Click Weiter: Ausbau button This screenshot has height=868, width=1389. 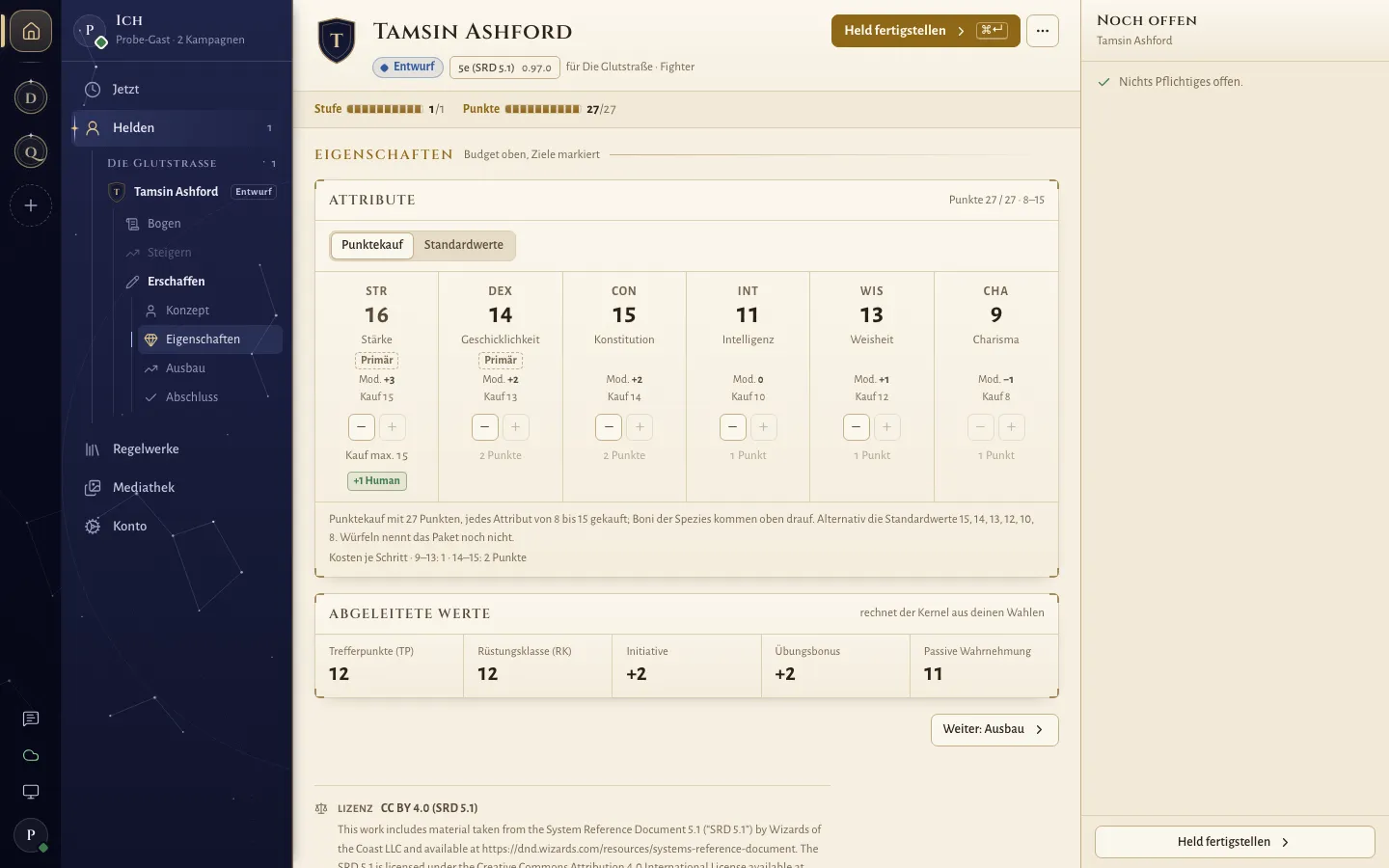[x=994, y=730]
